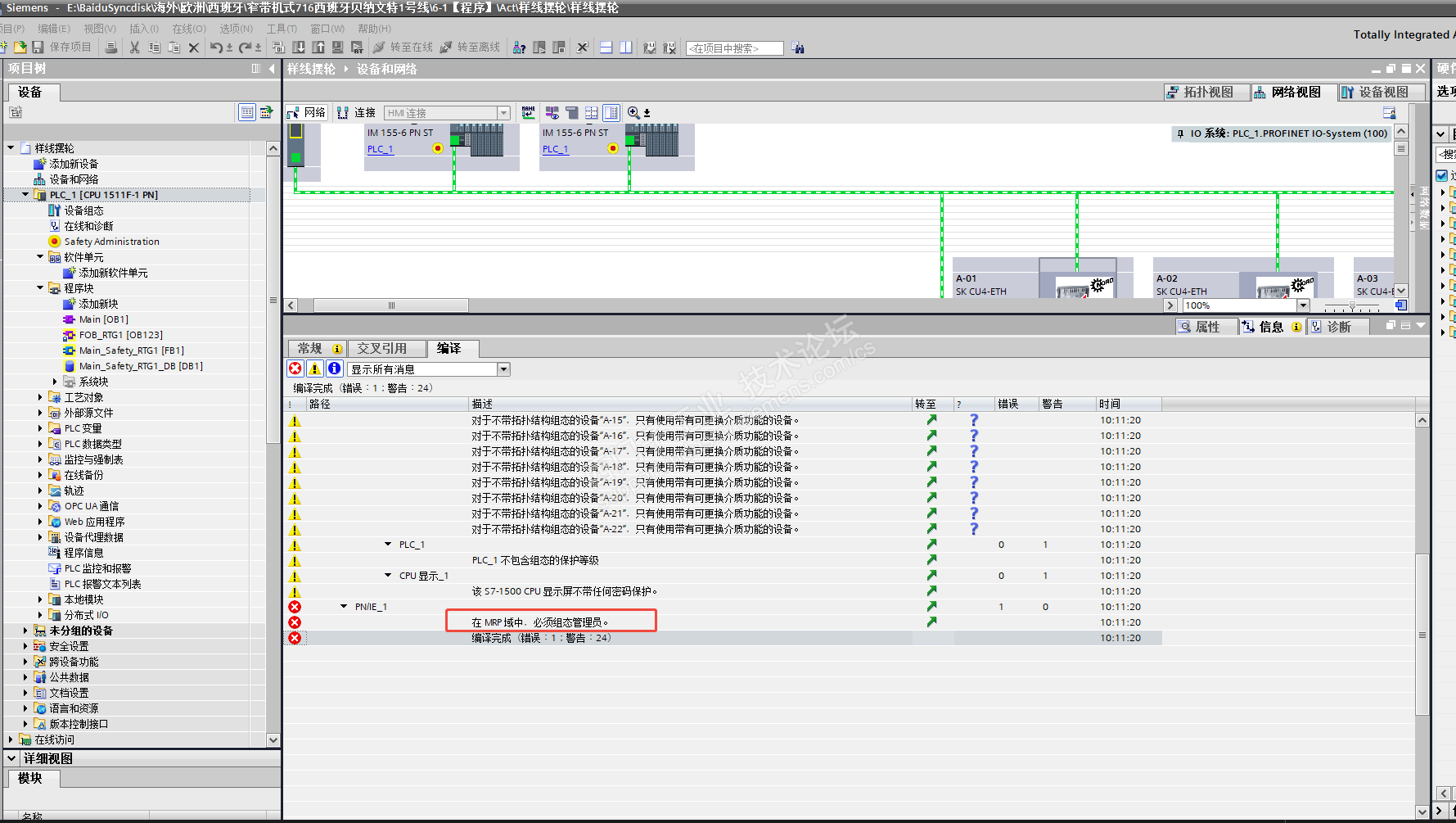The height and width of the screenshot is (823, 1456).
Task: Click help question mark for A-15 warning
Action: [x=974, y=420]
